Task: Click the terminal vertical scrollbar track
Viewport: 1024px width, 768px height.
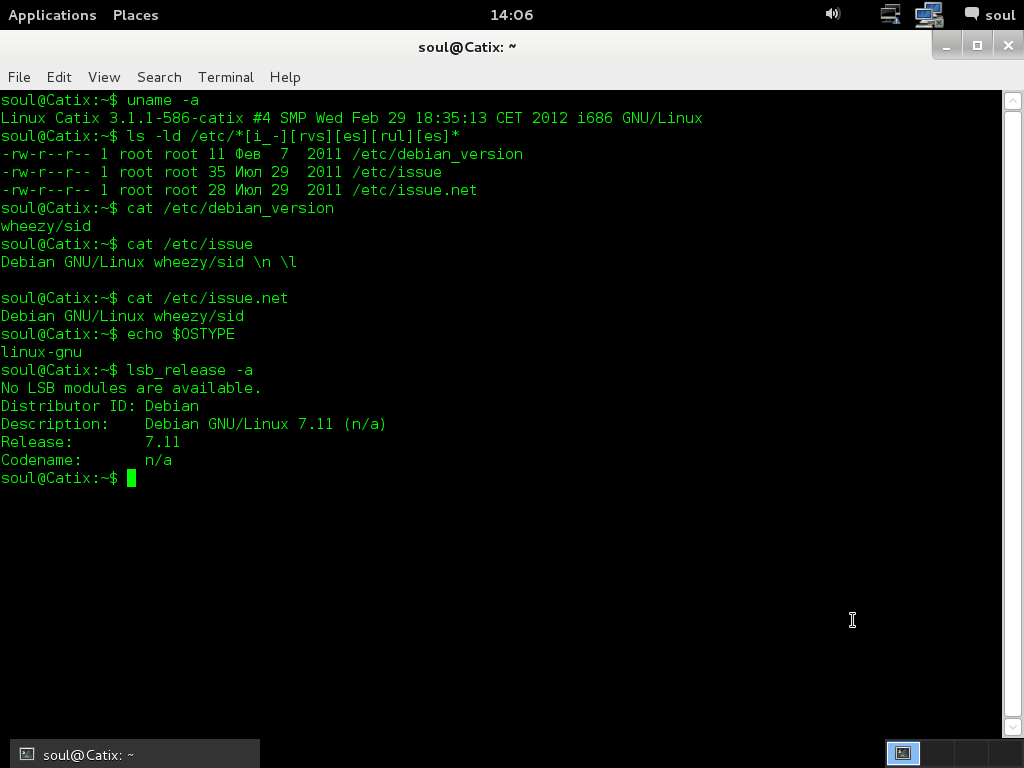Action: (1012, 413)
